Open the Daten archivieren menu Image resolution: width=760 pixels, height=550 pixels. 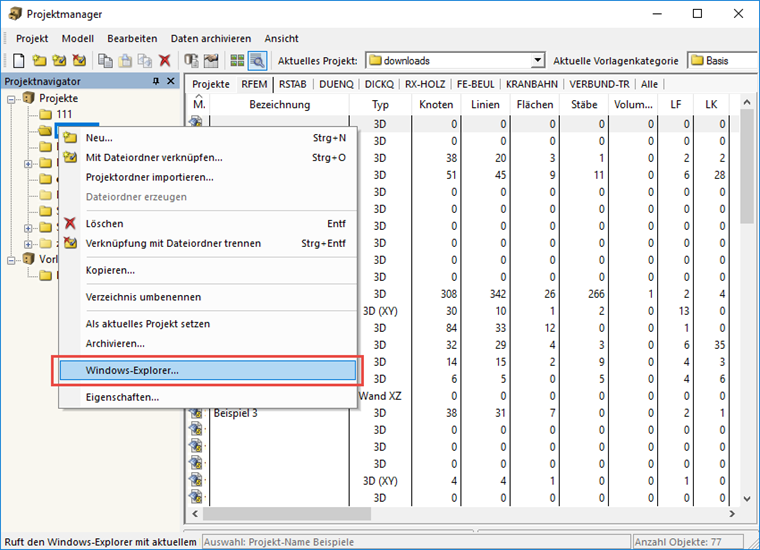point(211,38)
